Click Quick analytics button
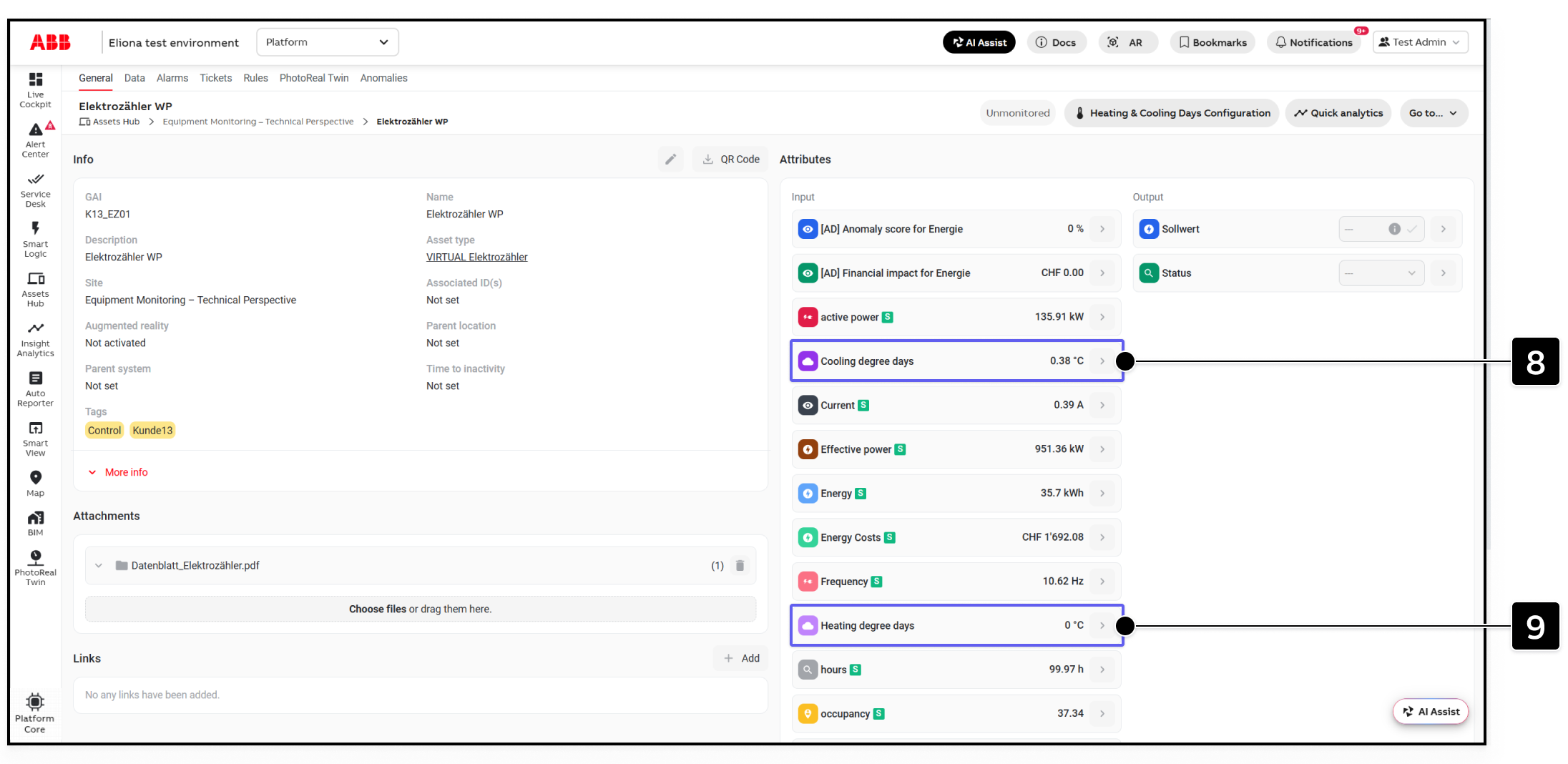Image resolution: width=1568 pixels, height=764 pixels. coord(1338,113)
